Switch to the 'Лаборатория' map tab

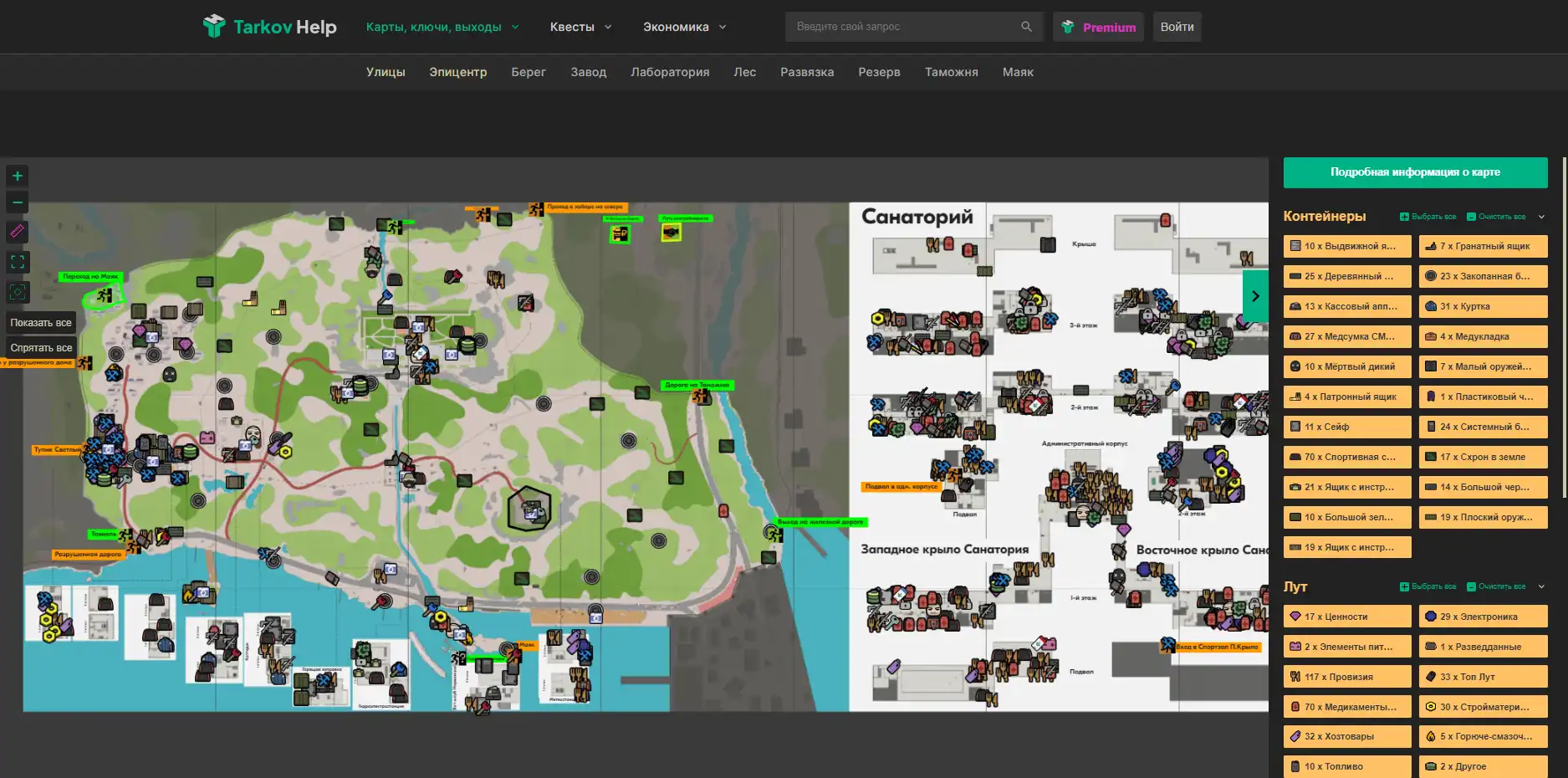[670, 72]
